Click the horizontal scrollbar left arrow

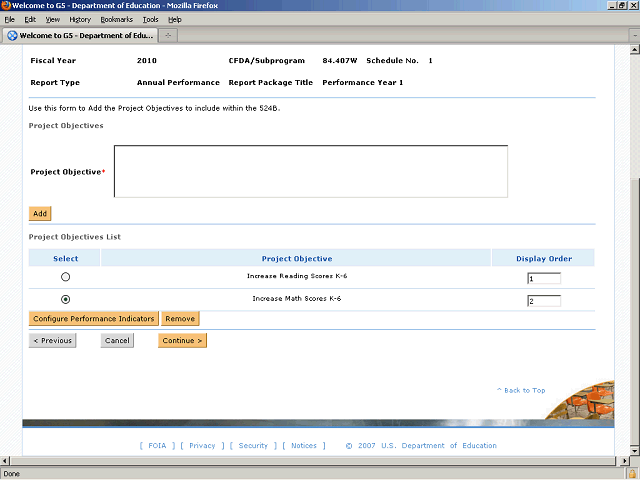coord(4,461)
